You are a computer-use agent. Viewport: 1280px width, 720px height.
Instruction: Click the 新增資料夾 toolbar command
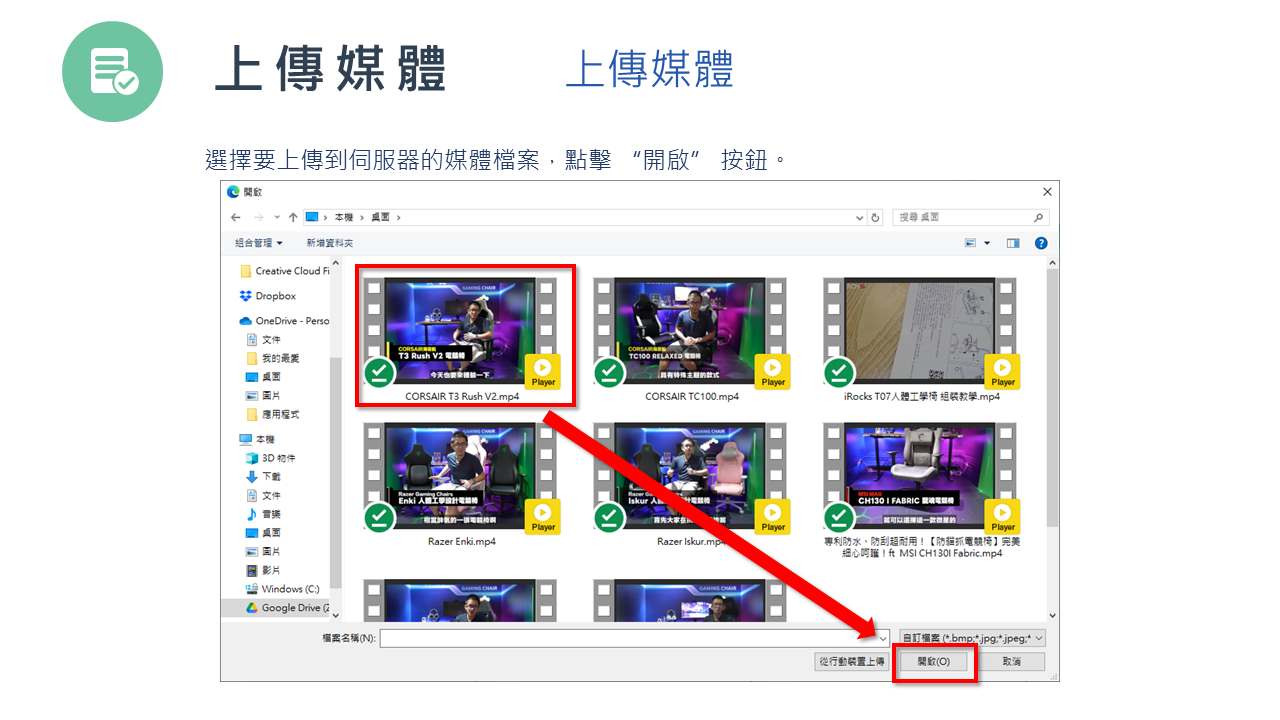[x=330, y=242]
